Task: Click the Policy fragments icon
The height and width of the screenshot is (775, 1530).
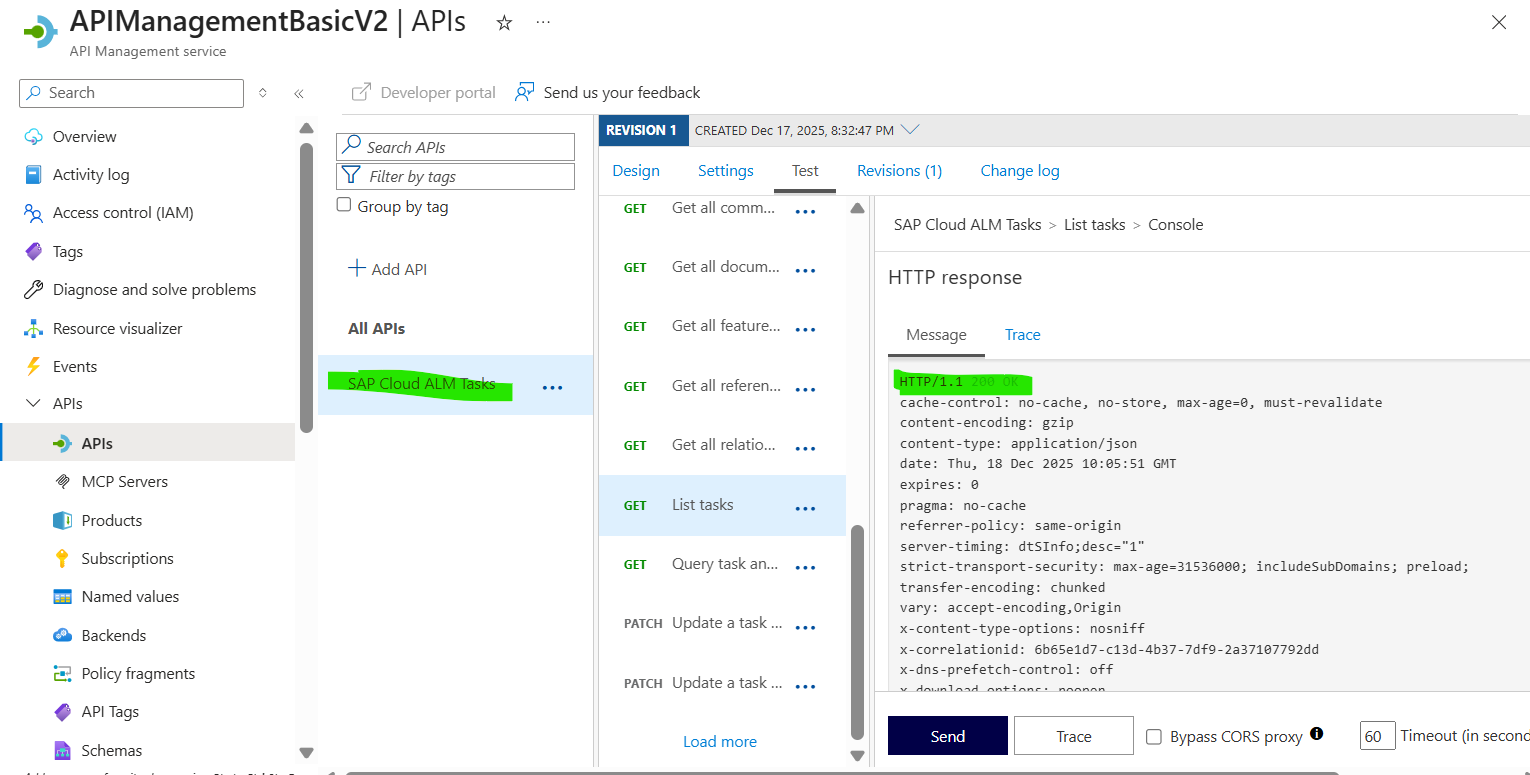Action: [x=63, y=674]
